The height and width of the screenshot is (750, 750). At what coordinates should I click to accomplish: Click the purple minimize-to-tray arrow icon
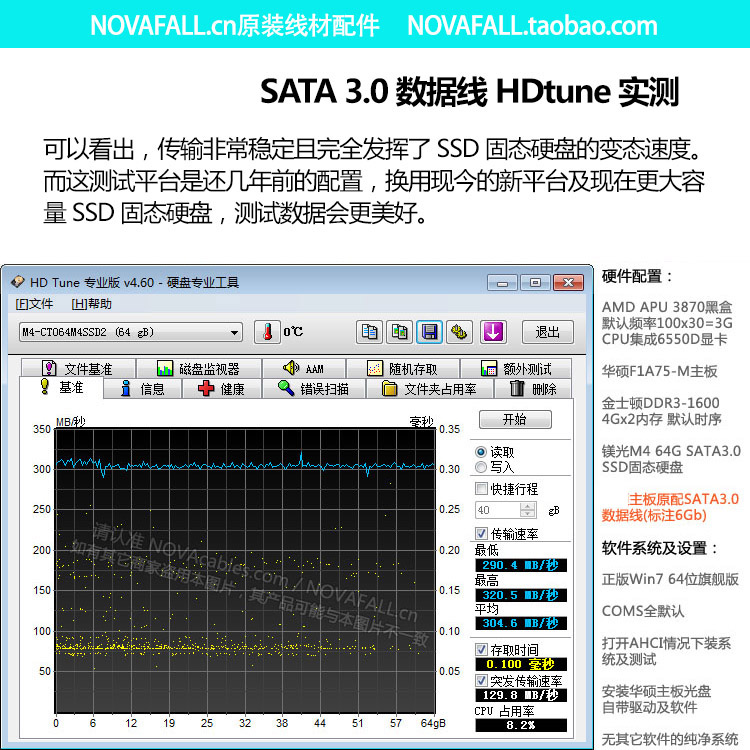pyautogui.click(x=493, y=332)
